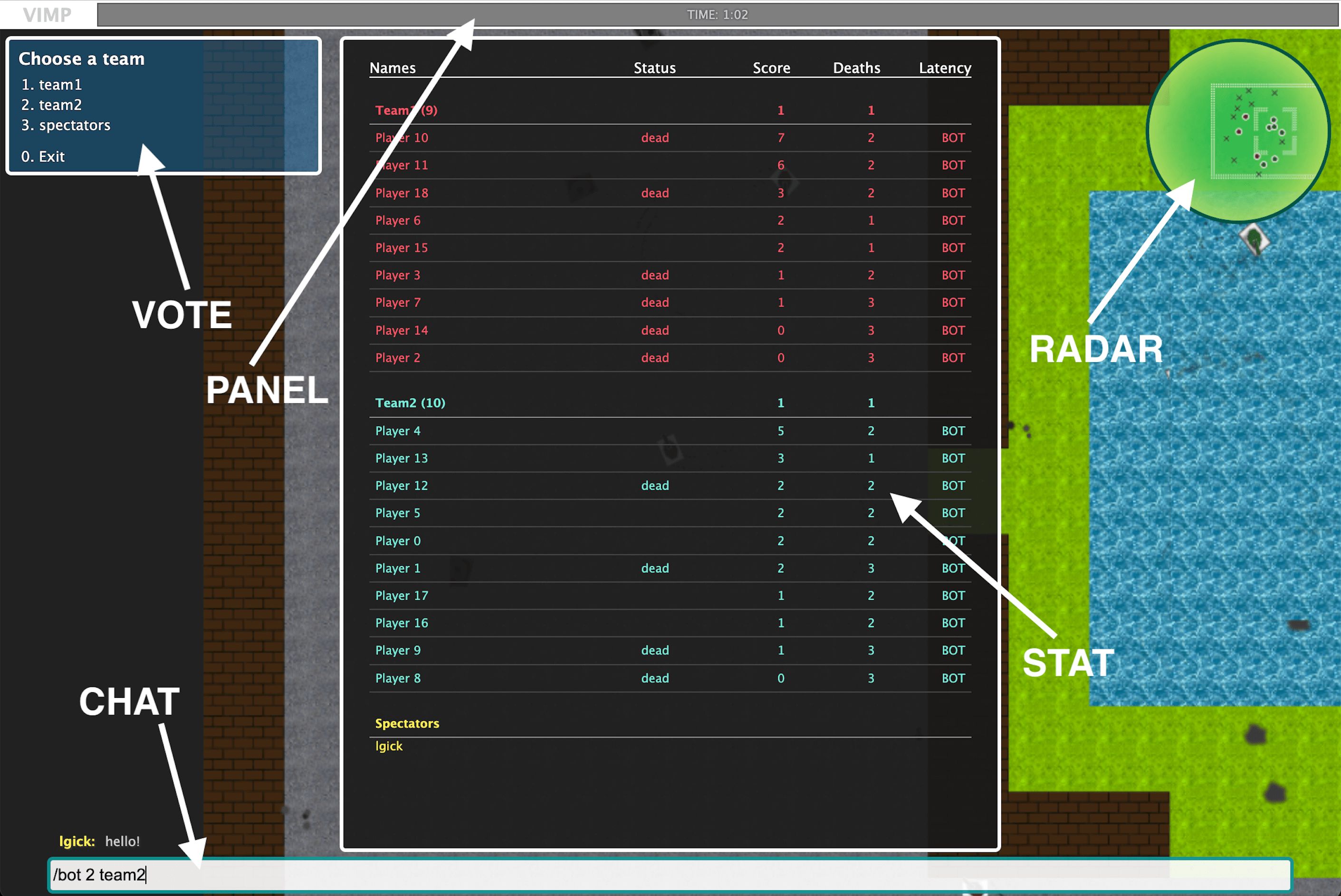The width and height of the screenshot is (1341, 896).
Task: Click 'Player 13' name
Action: click(x=402, y=458)
